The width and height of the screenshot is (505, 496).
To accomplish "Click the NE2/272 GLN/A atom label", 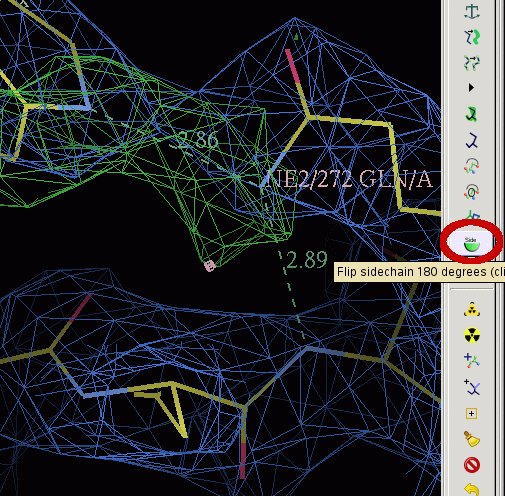I will tap(349, 179).
